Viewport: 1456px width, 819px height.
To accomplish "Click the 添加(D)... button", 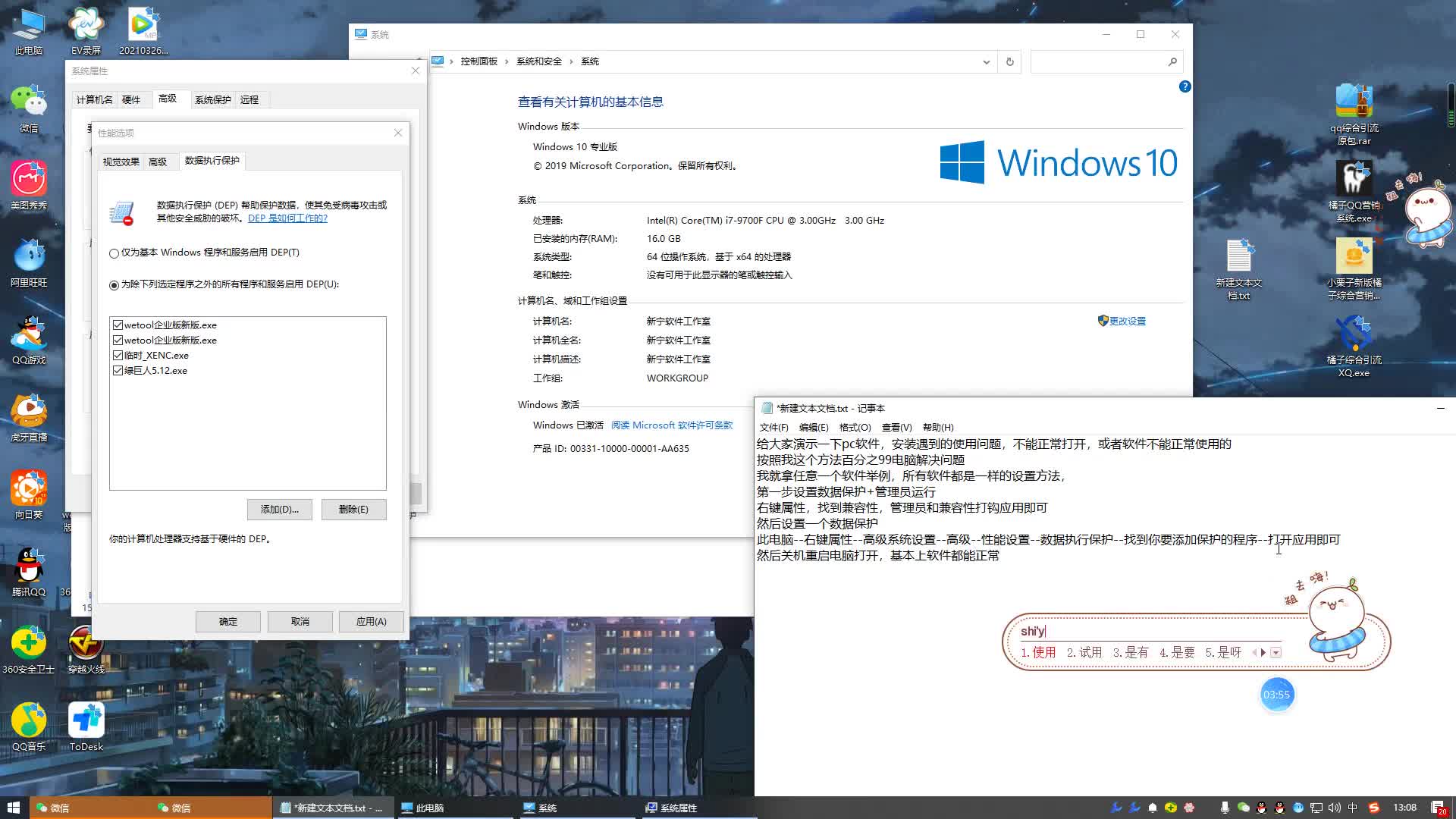I will [279, 510].
